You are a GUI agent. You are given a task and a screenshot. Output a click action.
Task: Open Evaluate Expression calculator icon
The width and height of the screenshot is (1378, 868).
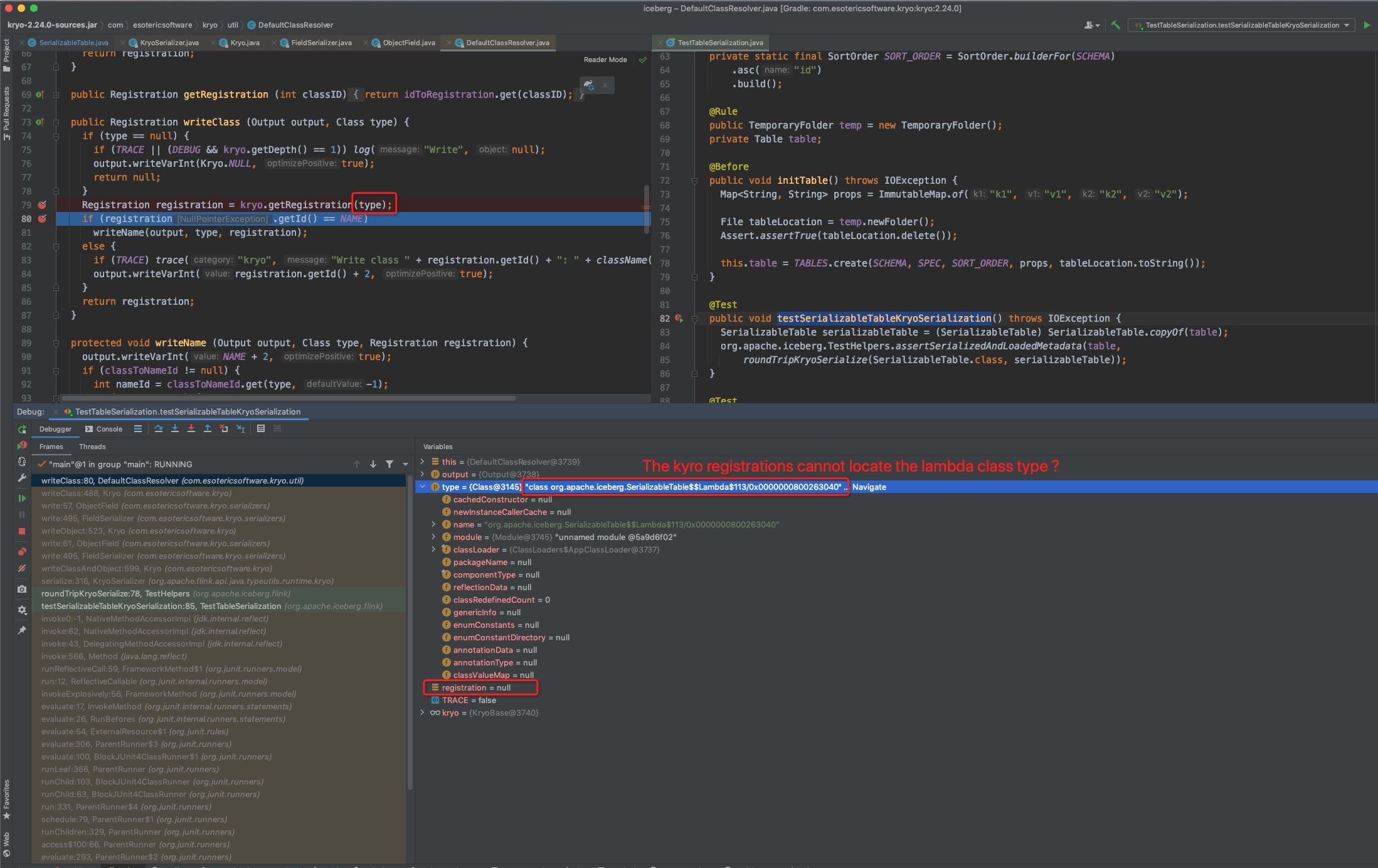[261, 429]
